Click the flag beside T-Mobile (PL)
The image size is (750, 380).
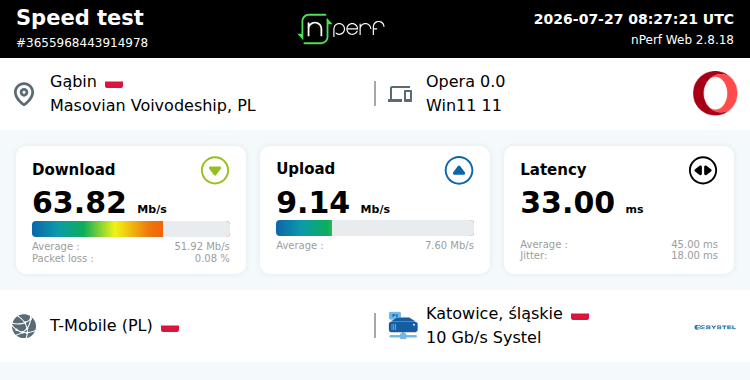tap(170, 328)
